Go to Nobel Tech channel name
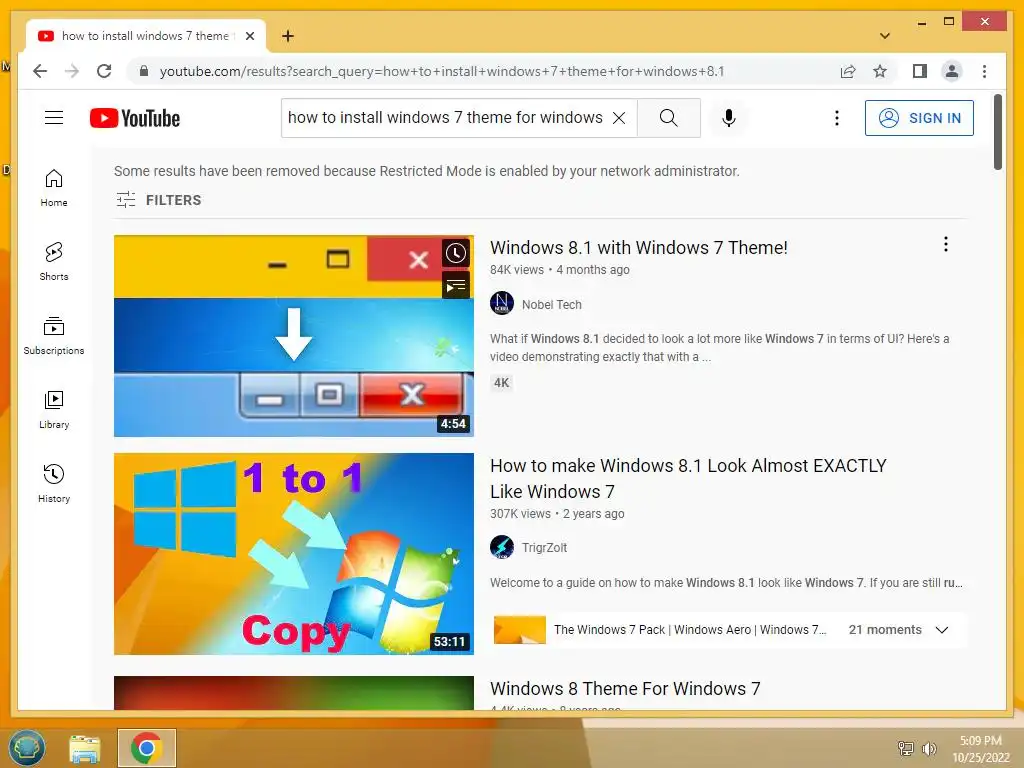 click(551, 304)
